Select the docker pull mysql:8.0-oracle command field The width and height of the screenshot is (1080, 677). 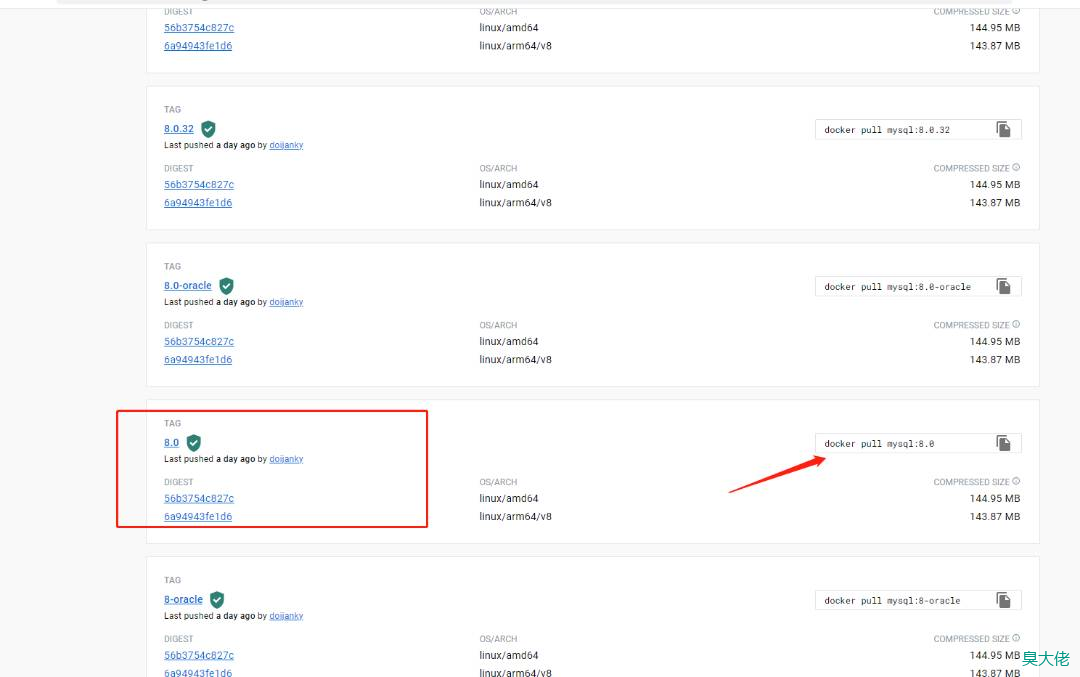[918, 287]
